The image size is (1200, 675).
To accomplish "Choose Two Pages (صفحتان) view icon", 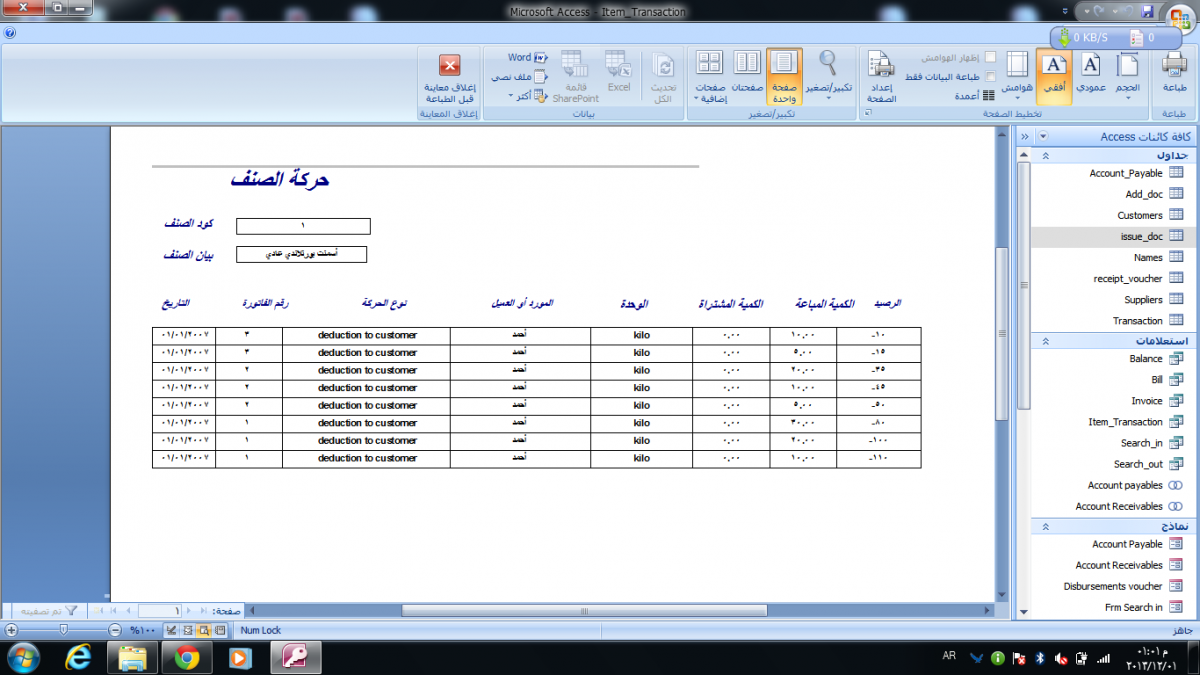I will click(747, 72).
